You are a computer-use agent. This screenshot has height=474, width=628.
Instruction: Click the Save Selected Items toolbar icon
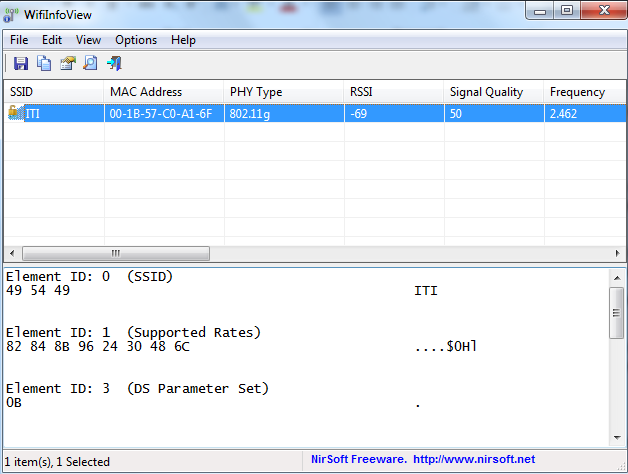click(21, 63)
